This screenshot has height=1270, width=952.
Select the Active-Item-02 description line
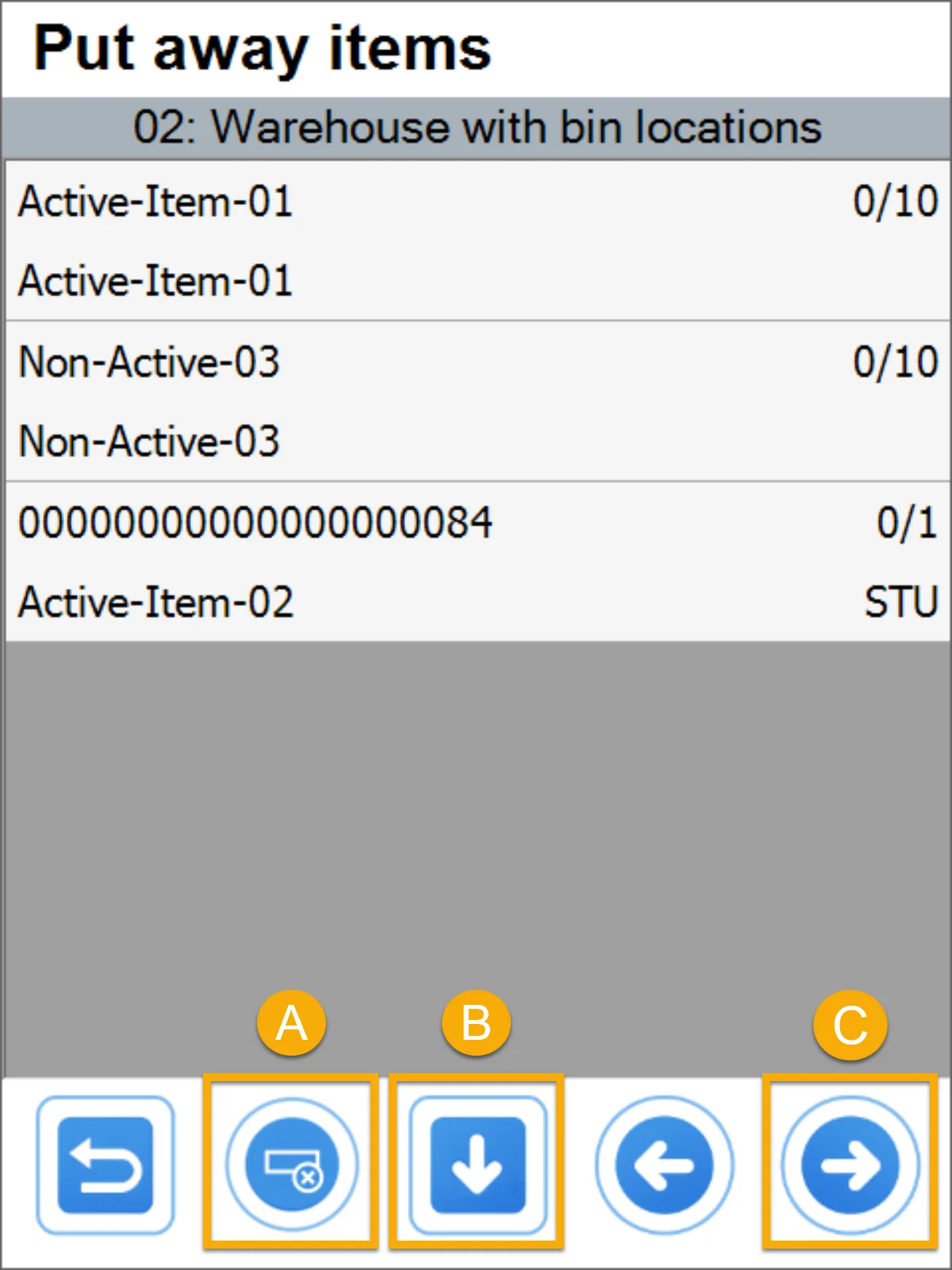(156, 602)
